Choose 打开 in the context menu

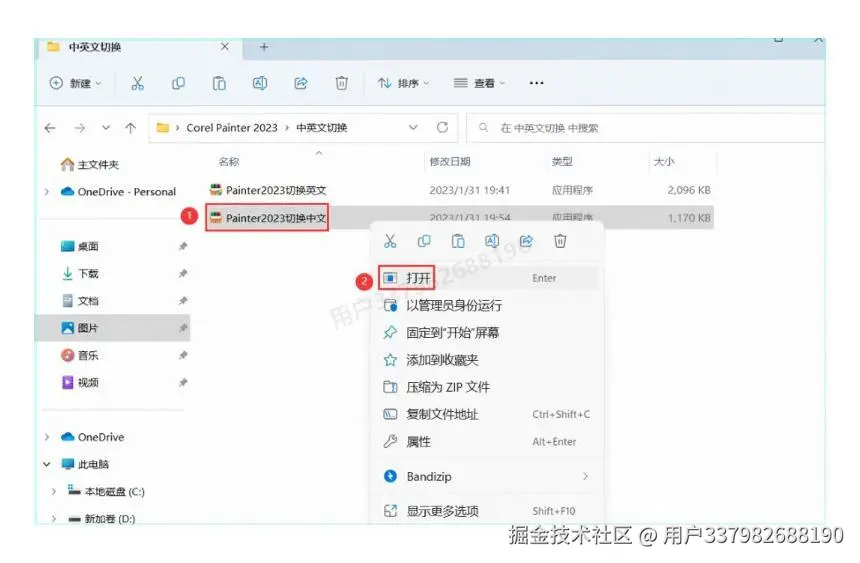(x=487, y=278)
